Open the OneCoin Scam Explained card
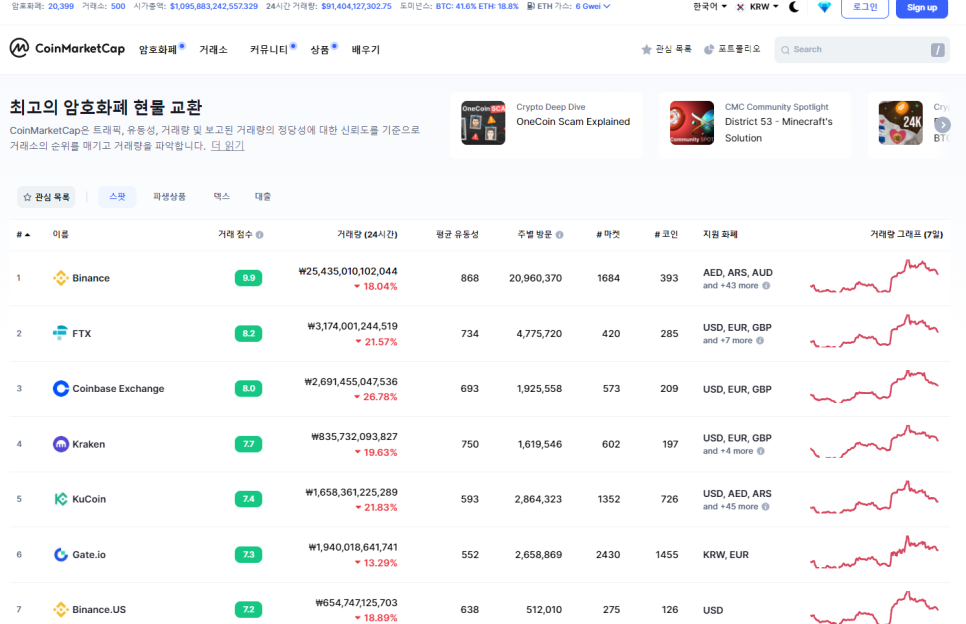This screenshot has width=966, height=624. pyautogui.click(x=546, y=123)
